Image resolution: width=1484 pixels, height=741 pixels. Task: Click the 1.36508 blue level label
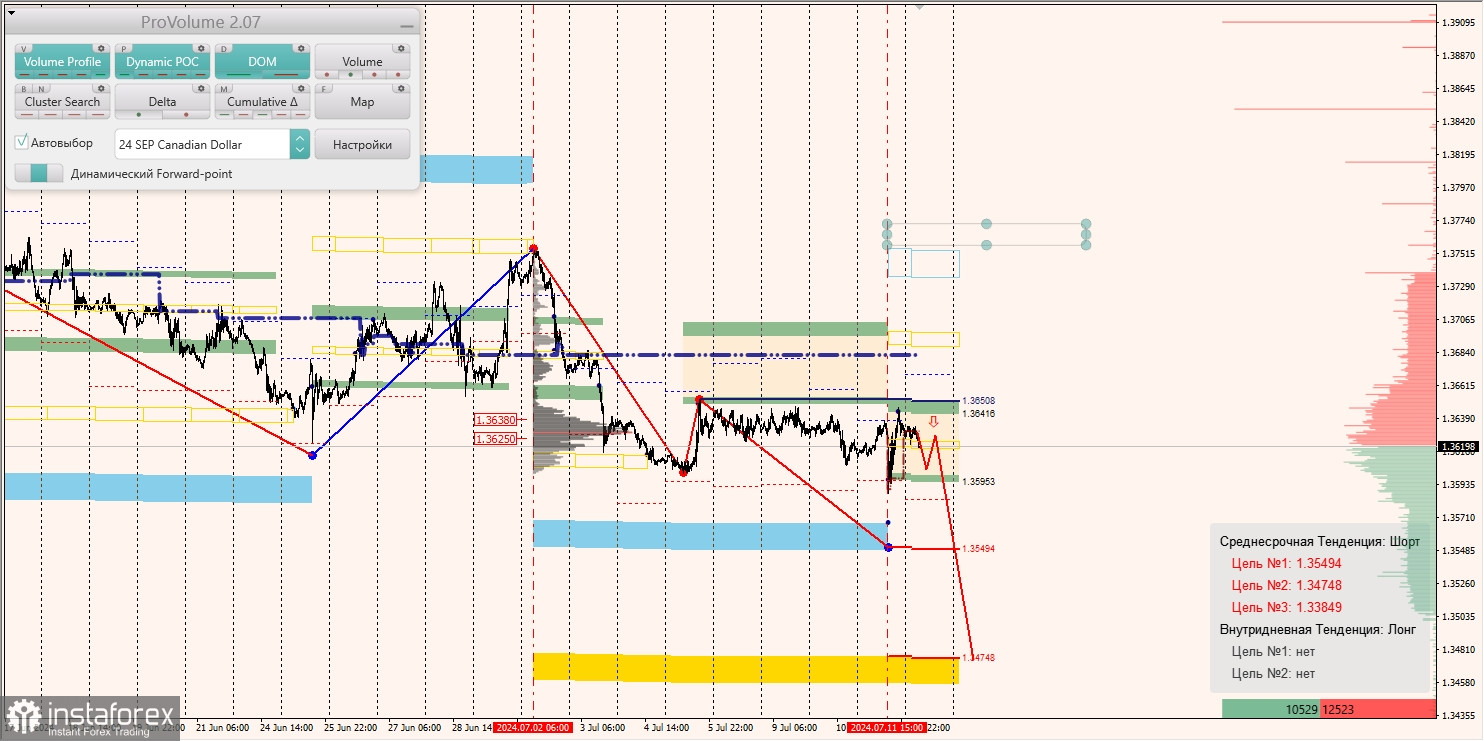pyautogui.click(x=978, y=401)
